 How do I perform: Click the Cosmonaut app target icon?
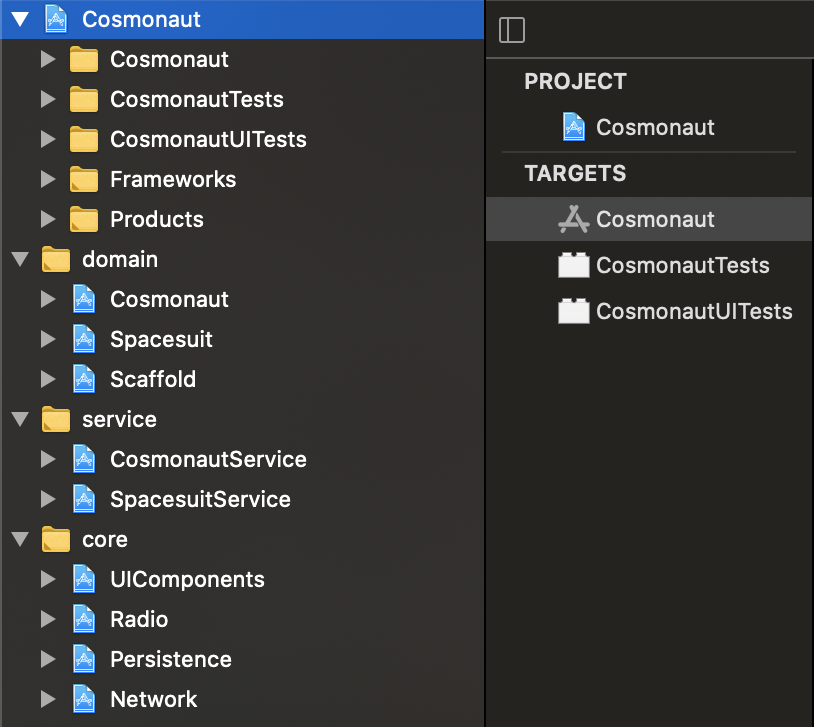pyautogui.click(x=573, y=219)
